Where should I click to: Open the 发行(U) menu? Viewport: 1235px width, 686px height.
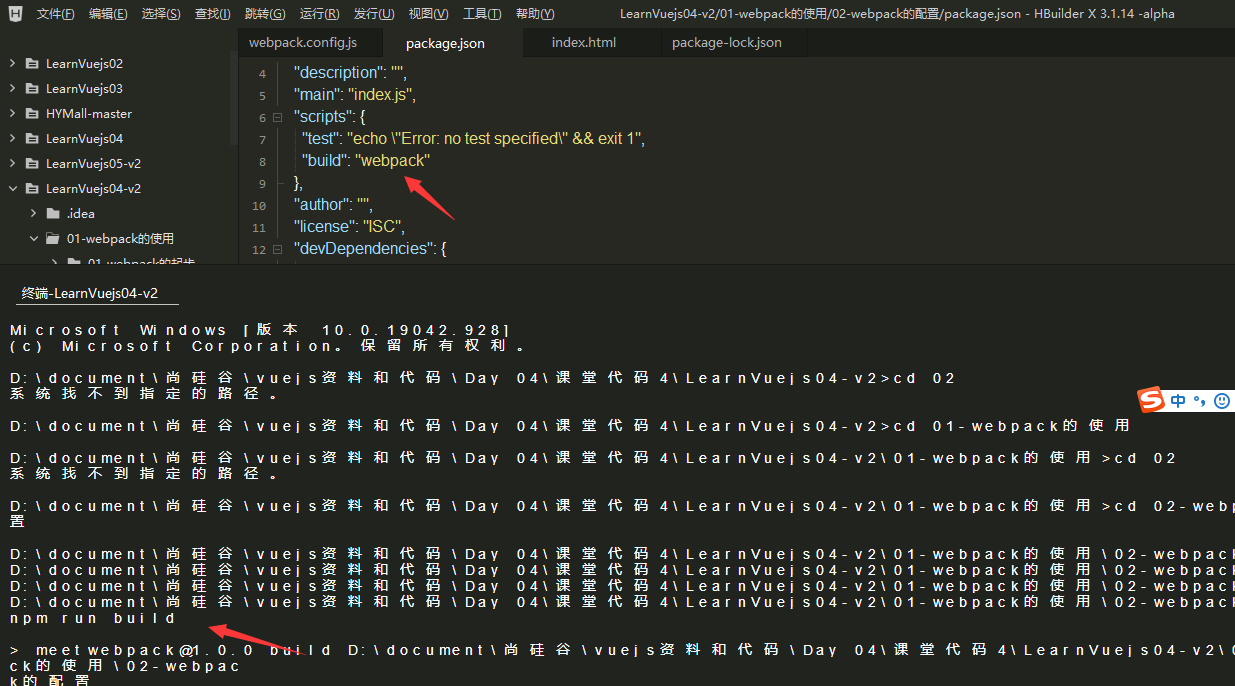click(x=373, y=14)
